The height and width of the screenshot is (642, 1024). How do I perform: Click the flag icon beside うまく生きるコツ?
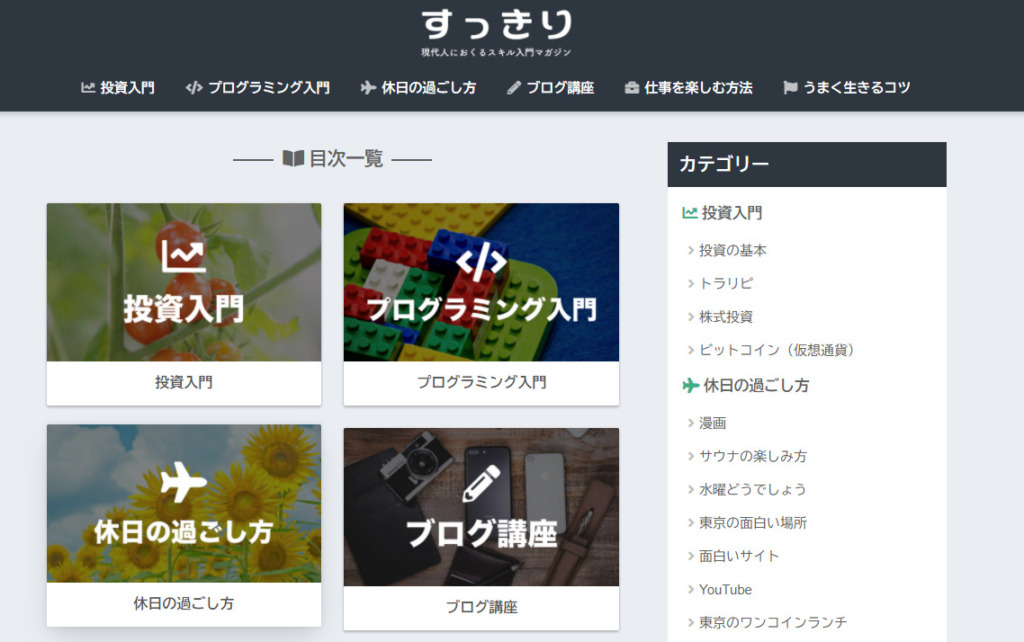pos(790,88)
